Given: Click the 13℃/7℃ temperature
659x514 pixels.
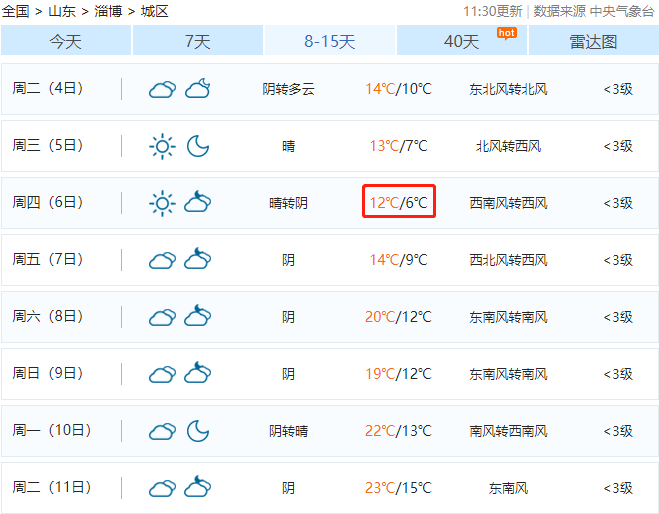Looking at the screenshot, I should (398, 146).
